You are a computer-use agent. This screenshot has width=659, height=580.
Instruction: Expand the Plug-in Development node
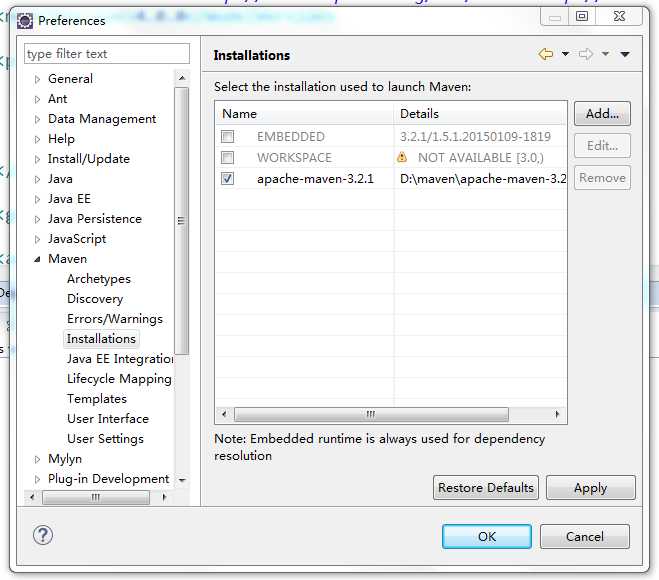(37, 479)
